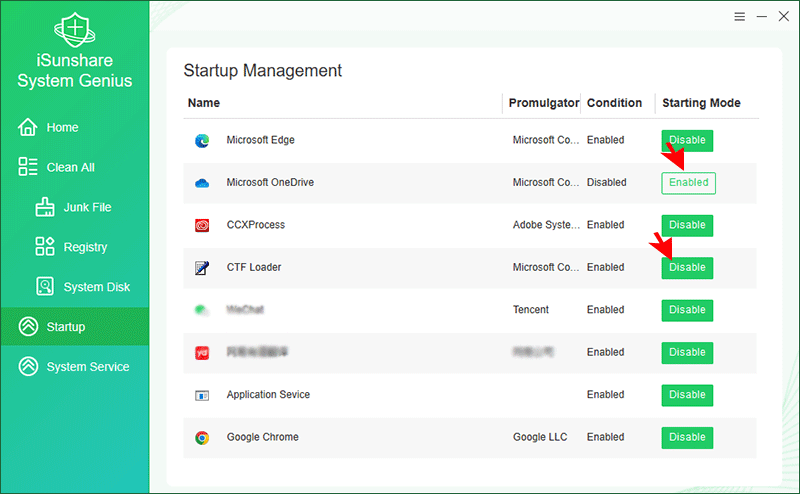Sort the list by Name column header

204,103
